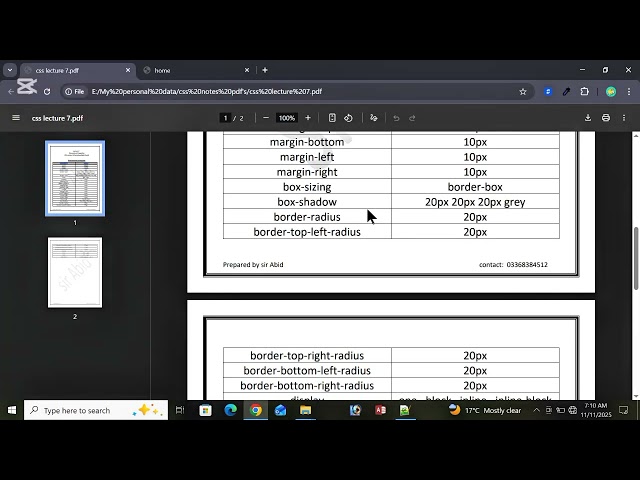640x480 pixels.
Task: Open Outlook from the taskbar
Action: click(280, 410)
